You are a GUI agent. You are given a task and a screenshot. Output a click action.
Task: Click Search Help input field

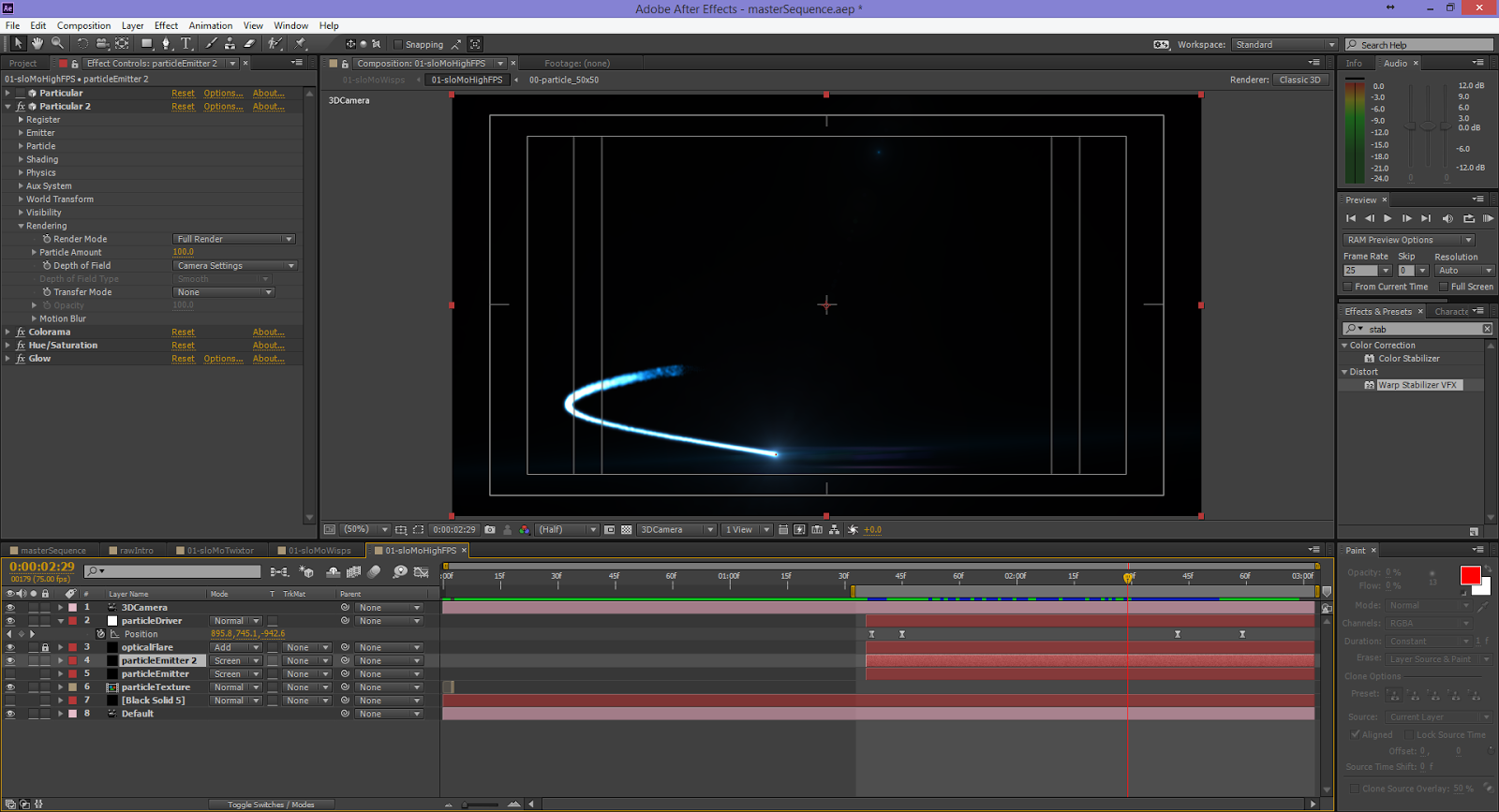pyautogui.click(x=1419, y=44)
